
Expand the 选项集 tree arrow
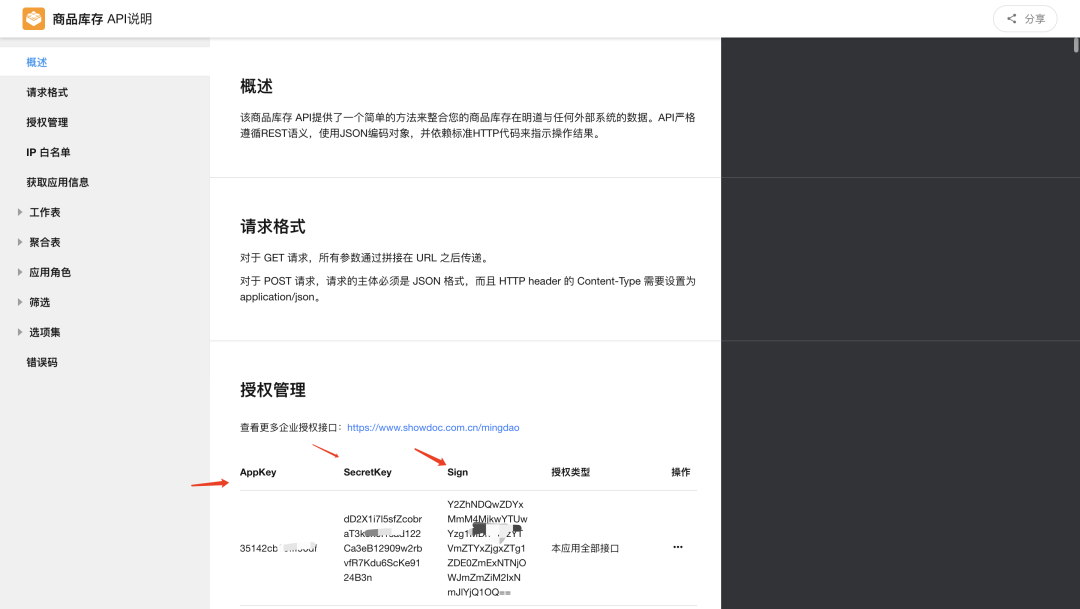click(x=20, y=332)
